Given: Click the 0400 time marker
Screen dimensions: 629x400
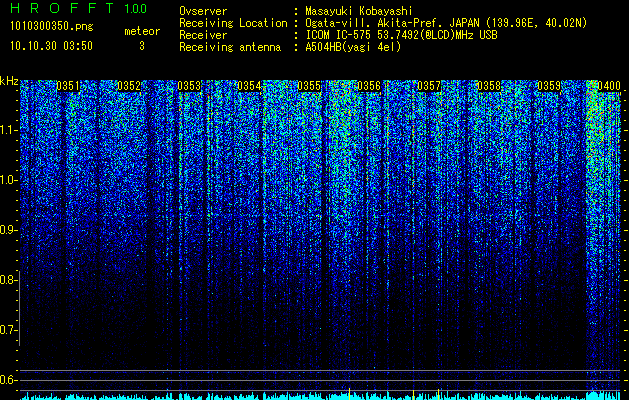Looking at the screenshot, I should click(x=609, y=86).
